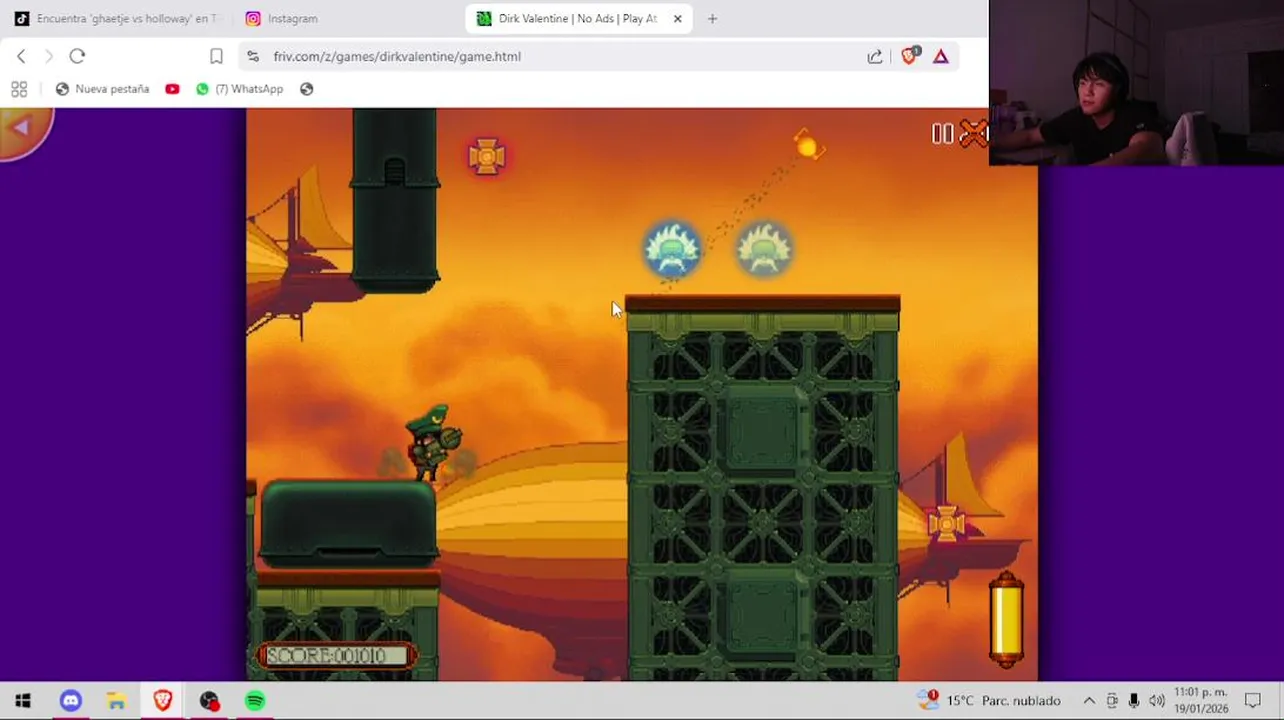Image resolution: width=1284 pixels, height=720 pixels.
Task: Pause the game with the pause icon
Action: point(942,134)
